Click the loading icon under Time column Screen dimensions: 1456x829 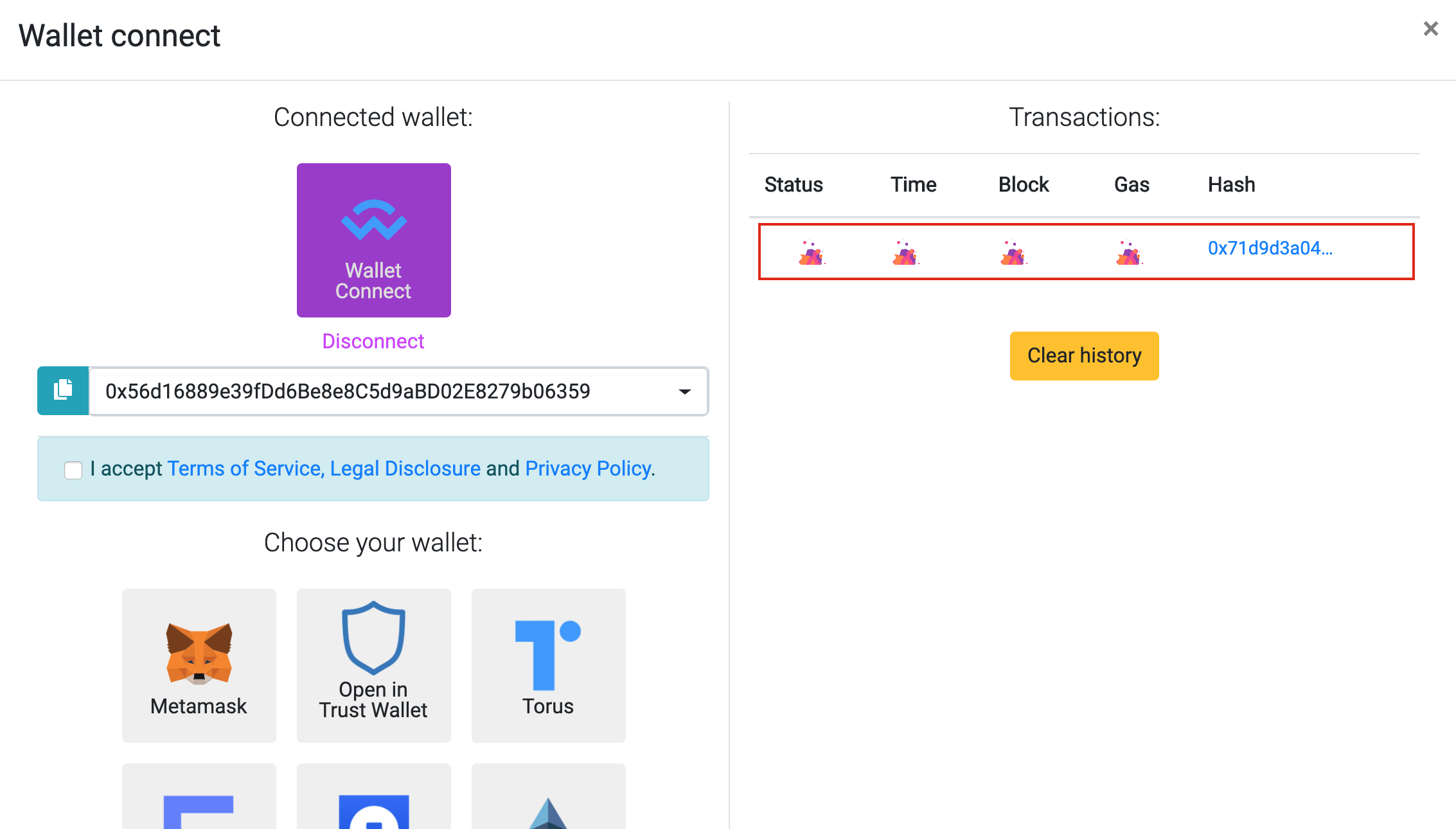(x=905, y=253)
